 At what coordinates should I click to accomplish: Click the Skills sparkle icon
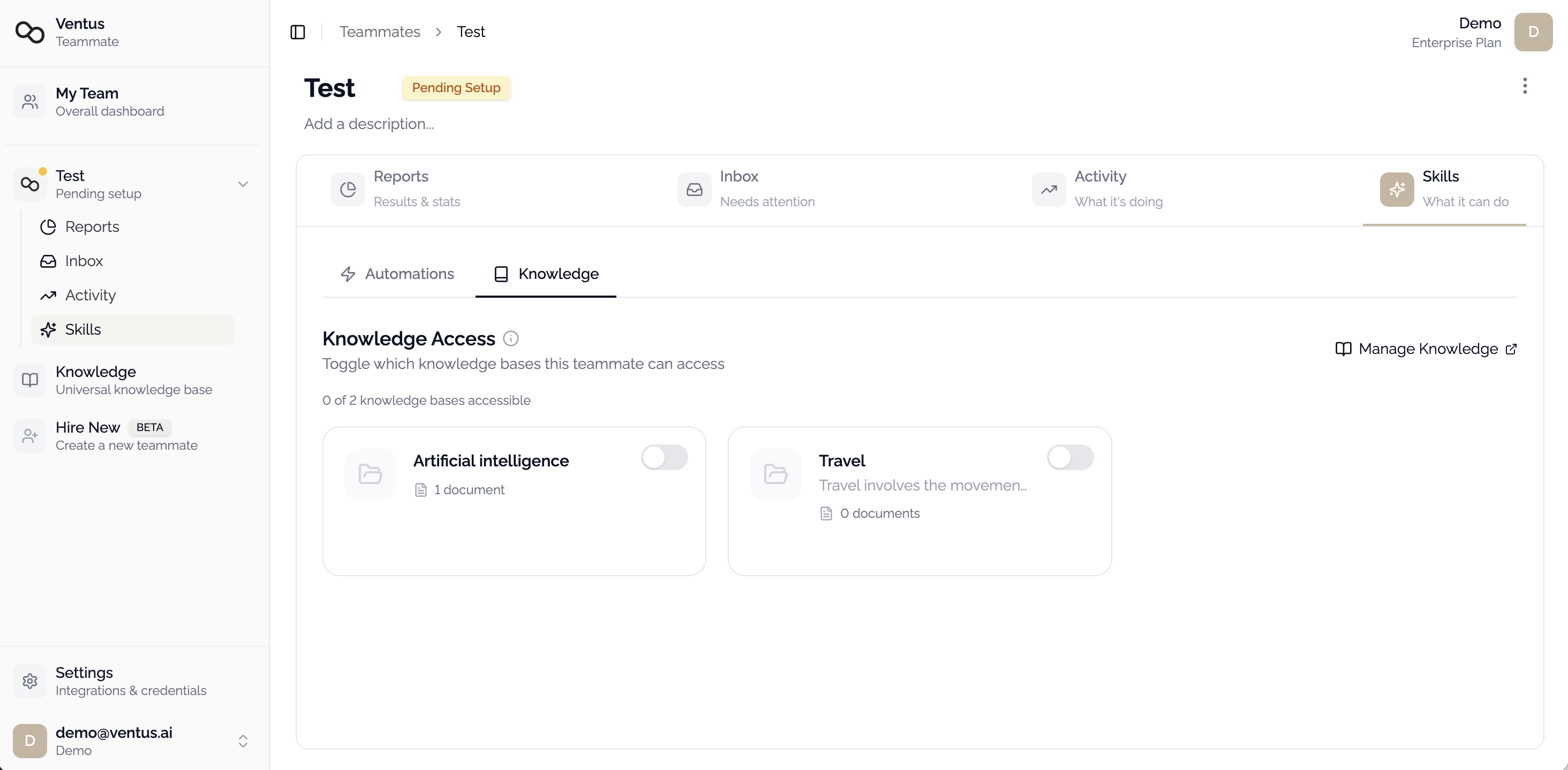[x=48, y=329]
